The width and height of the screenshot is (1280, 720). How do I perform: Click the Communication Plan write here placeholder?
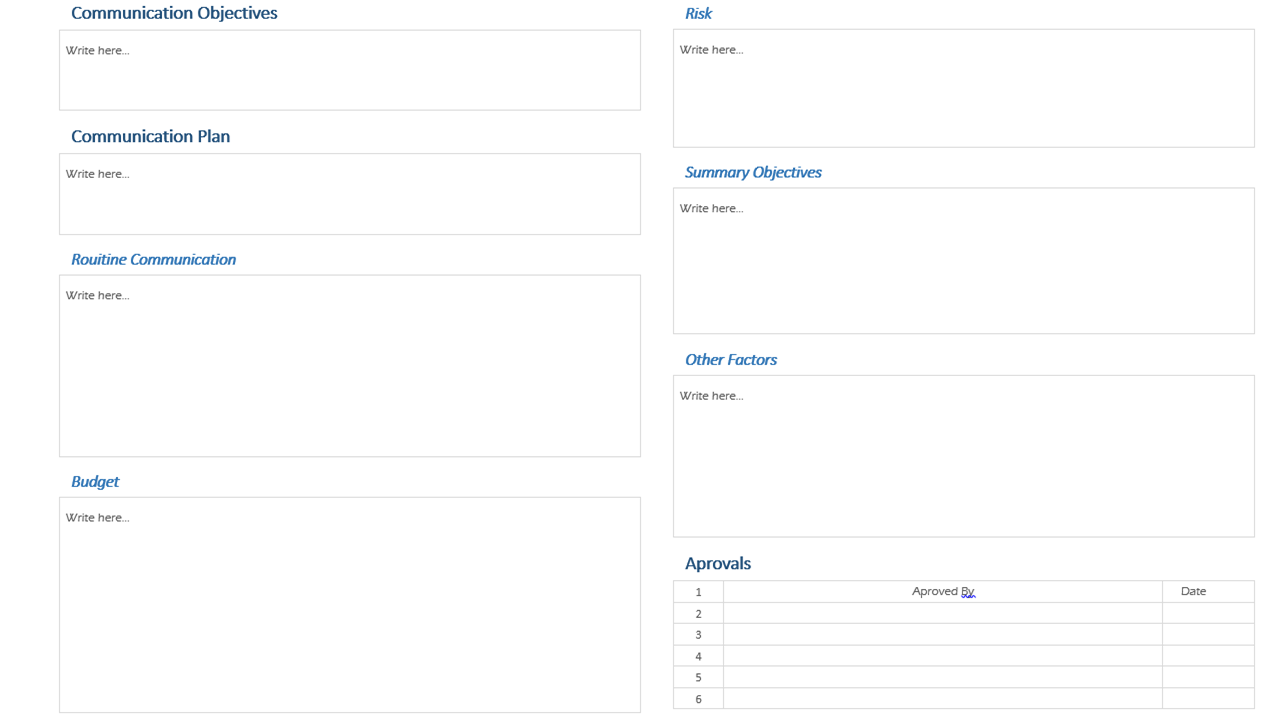350,192
